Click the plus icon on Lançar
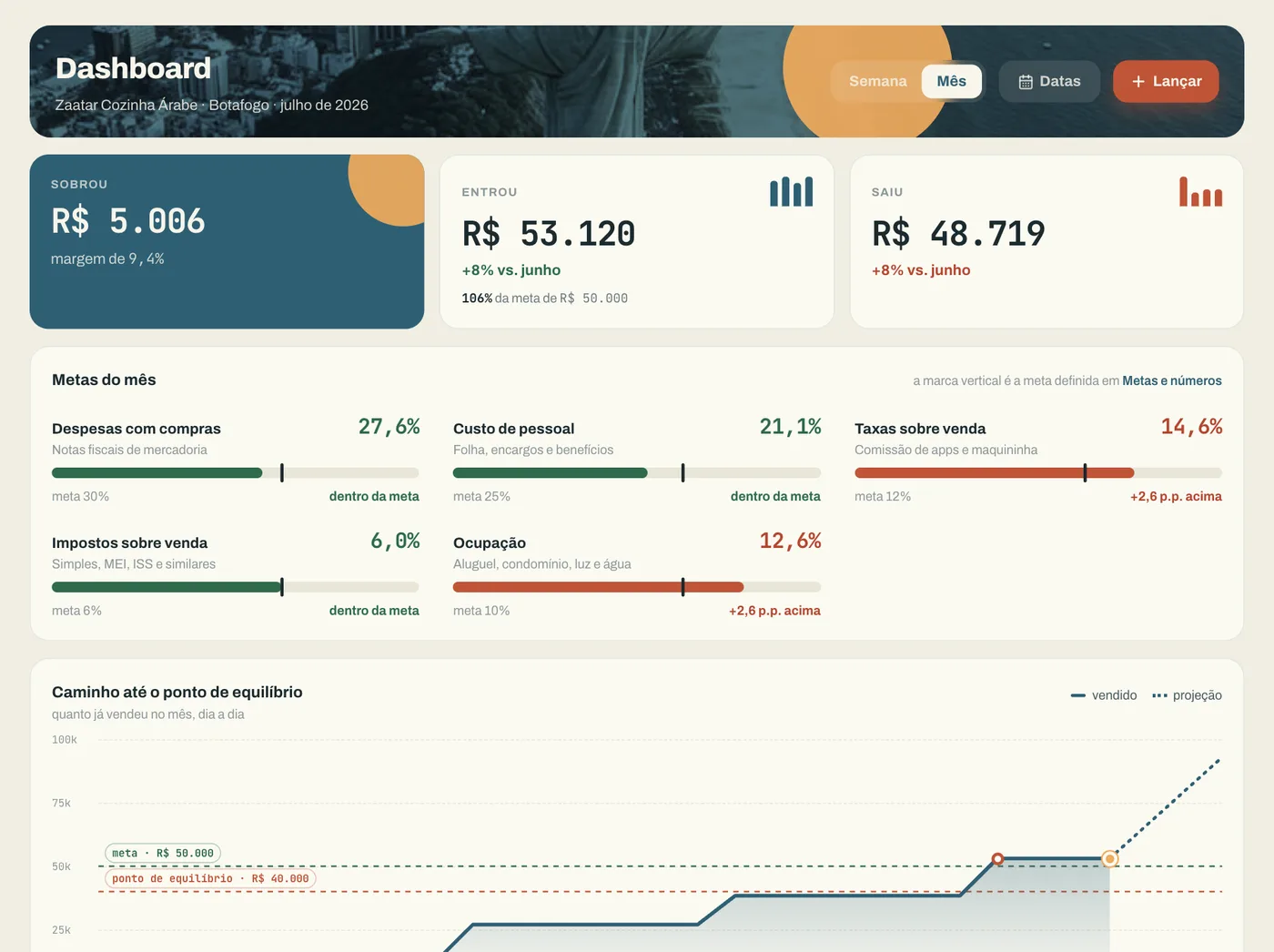 click(x=1137, y=82)
